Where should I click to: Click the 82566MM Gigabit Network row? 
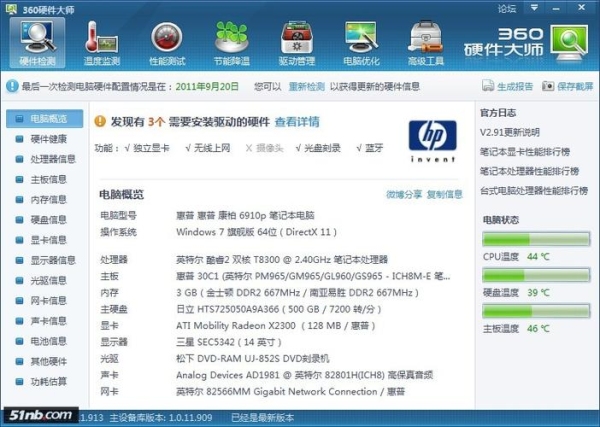[290, 392]
